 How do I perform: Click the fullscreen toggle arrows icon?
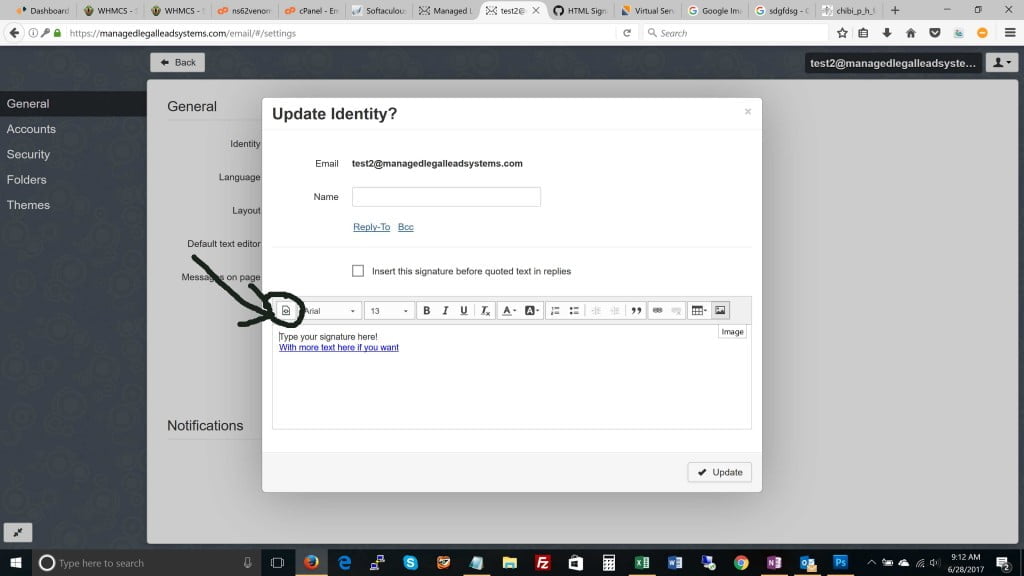click(18, 532)
